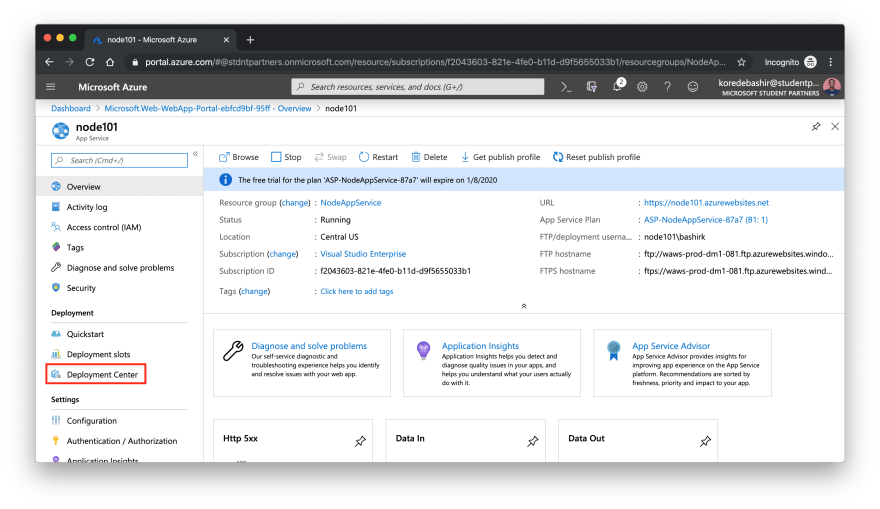The width and height of the screenshot is (880, 509).
Task: Open Deployment Center
Action: (x=95, y=374)
